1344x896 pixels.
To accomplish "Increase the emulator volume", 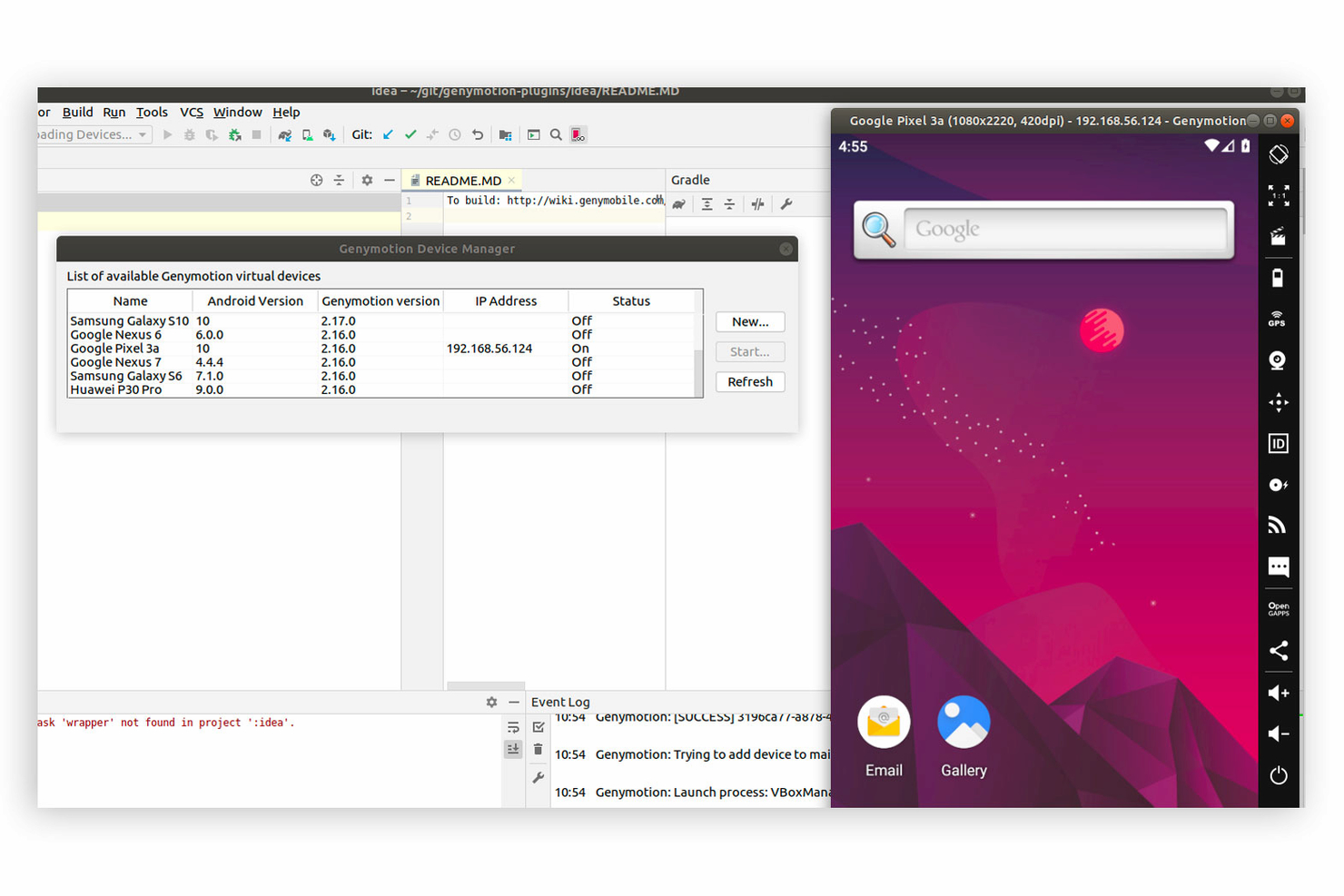I will coord(1278,693).
